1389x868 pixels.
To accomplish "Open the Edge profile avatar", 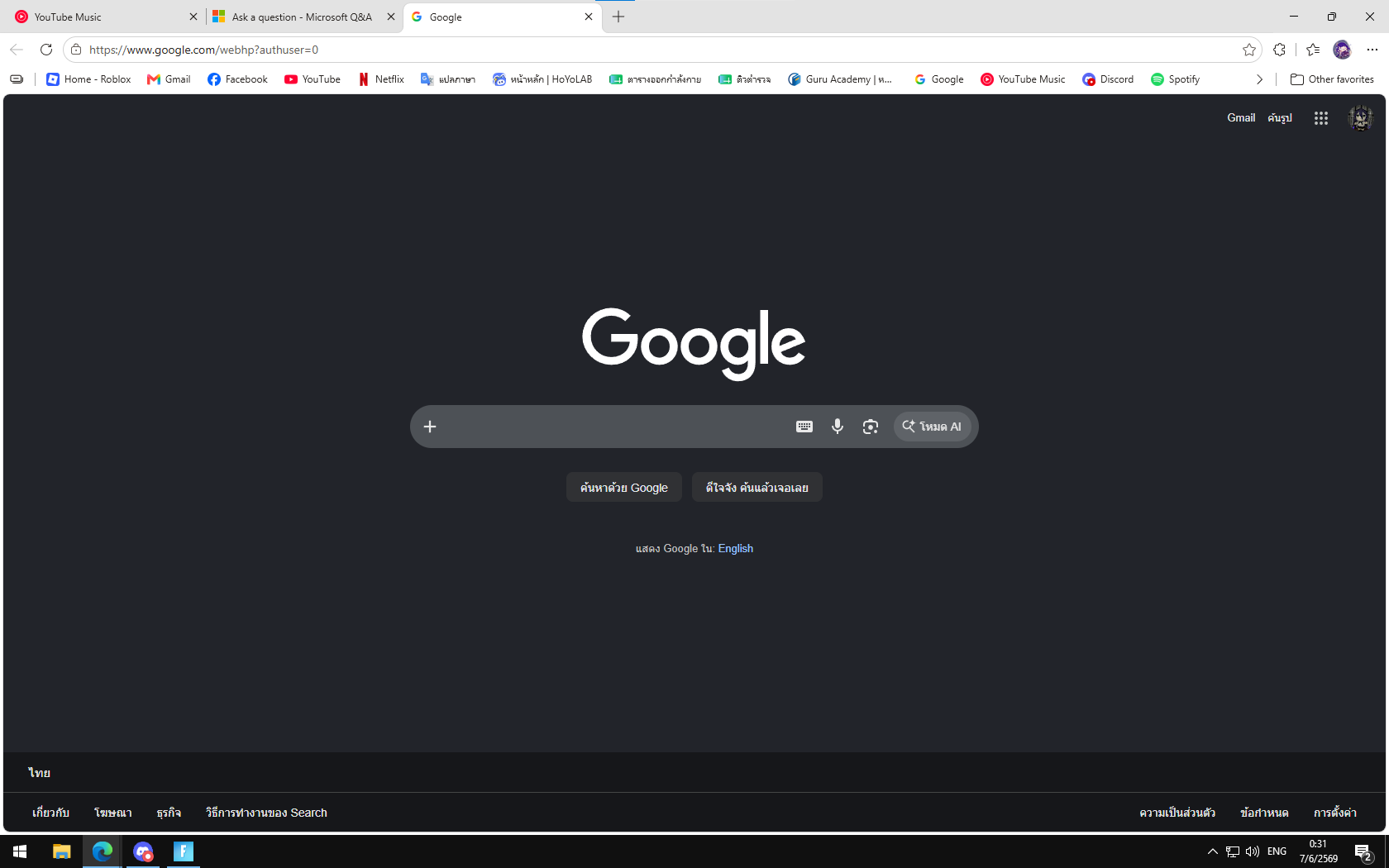I will pos(1342,50).
